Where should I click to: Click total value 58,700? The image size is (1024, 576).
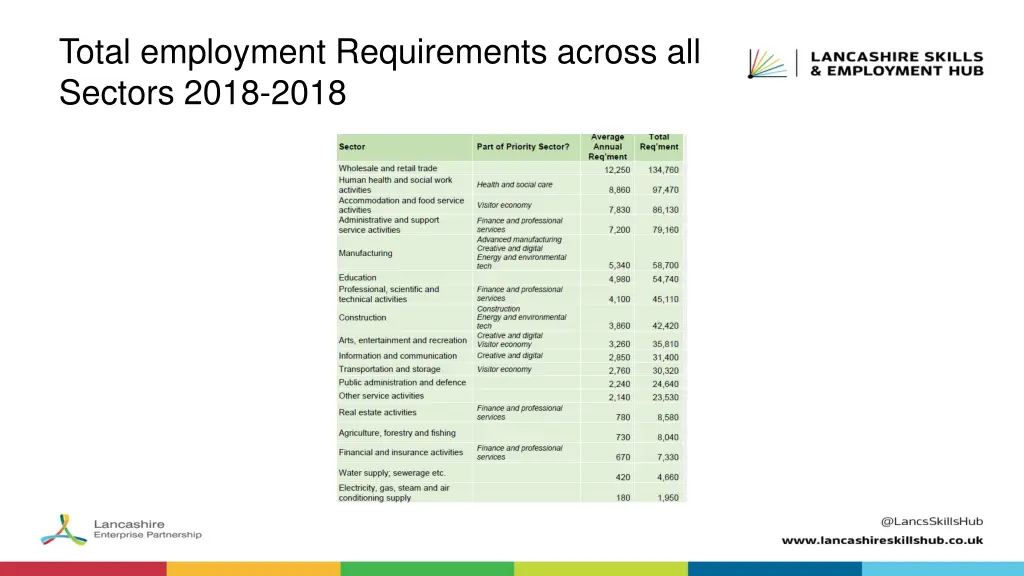pyautogui.click(x=665, y=266)
